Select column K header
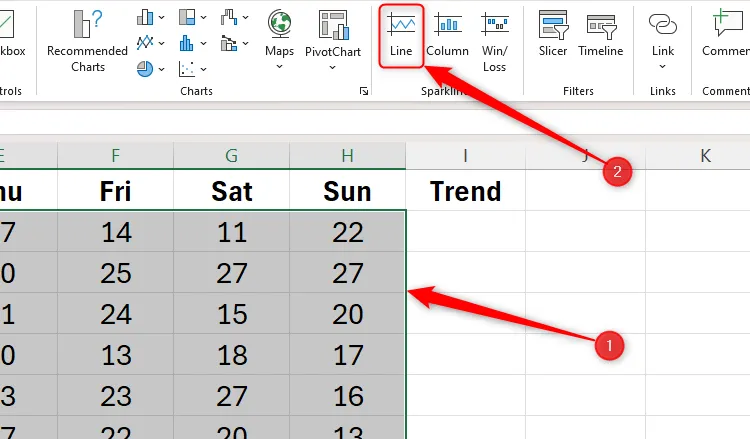The height and width of the screenshot is (439, 750). coord(705,155)
